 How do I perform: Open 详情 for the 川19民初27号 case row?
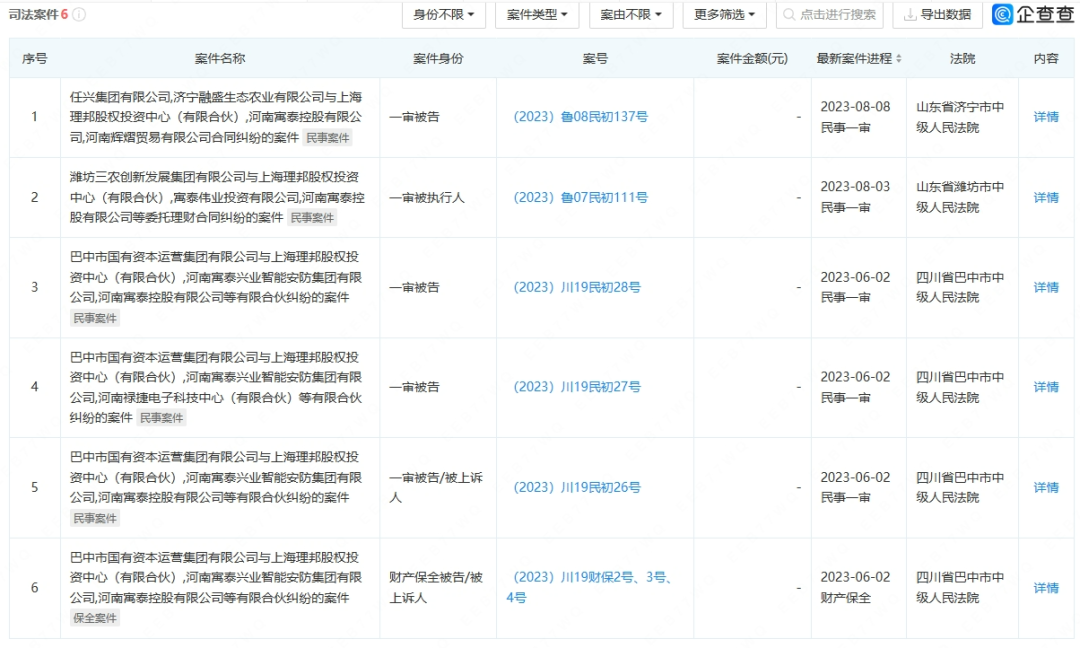tap(1046, 387)
